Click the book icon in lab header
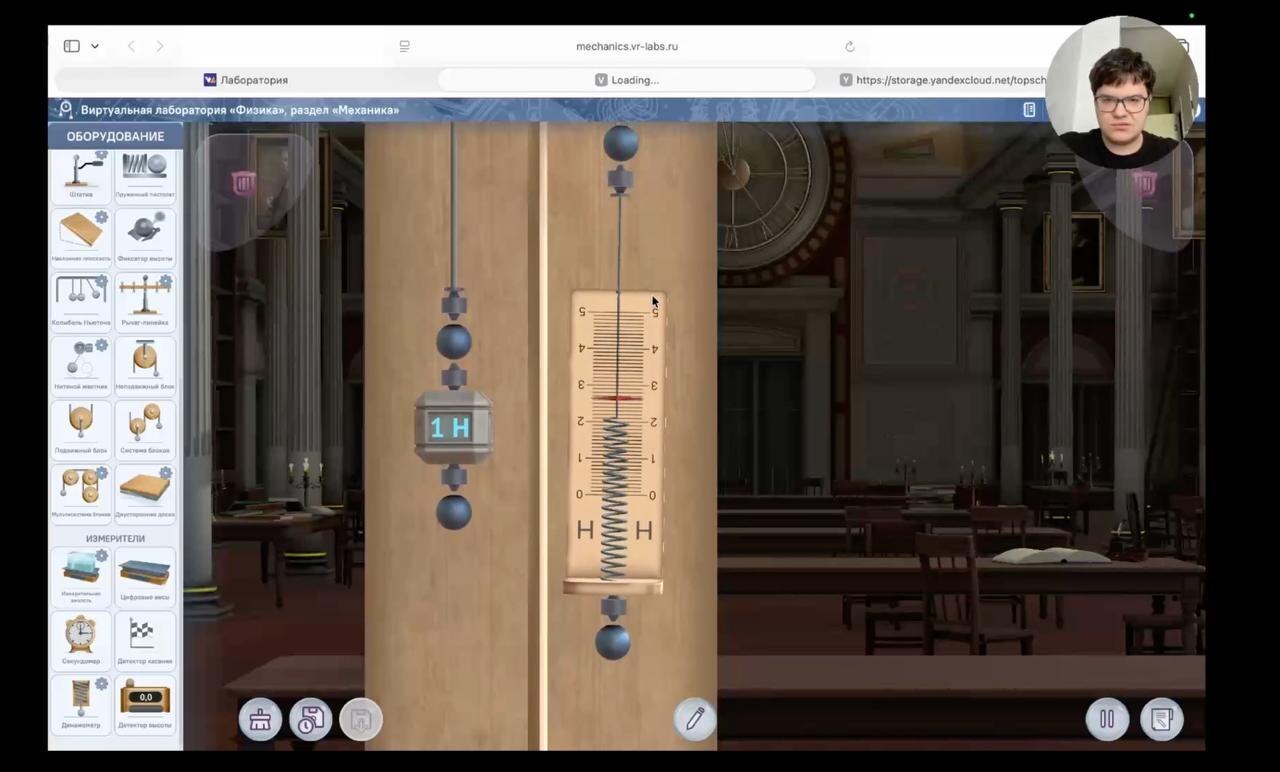This screenshot has height=772, width=1280. [x=1029, y=109]
